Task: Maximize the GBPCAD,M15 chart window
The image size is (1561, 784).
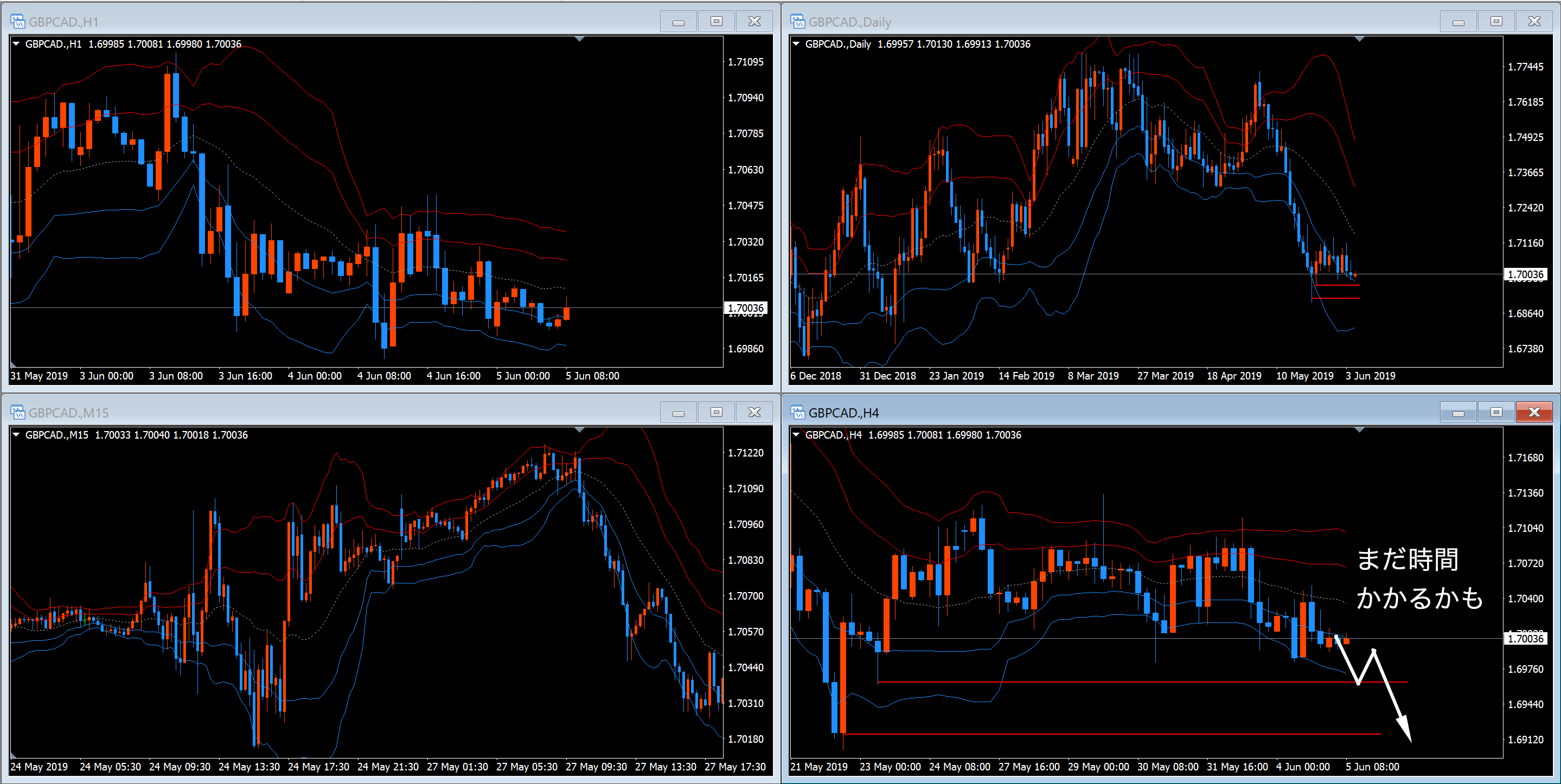Action: click(715, 413)
